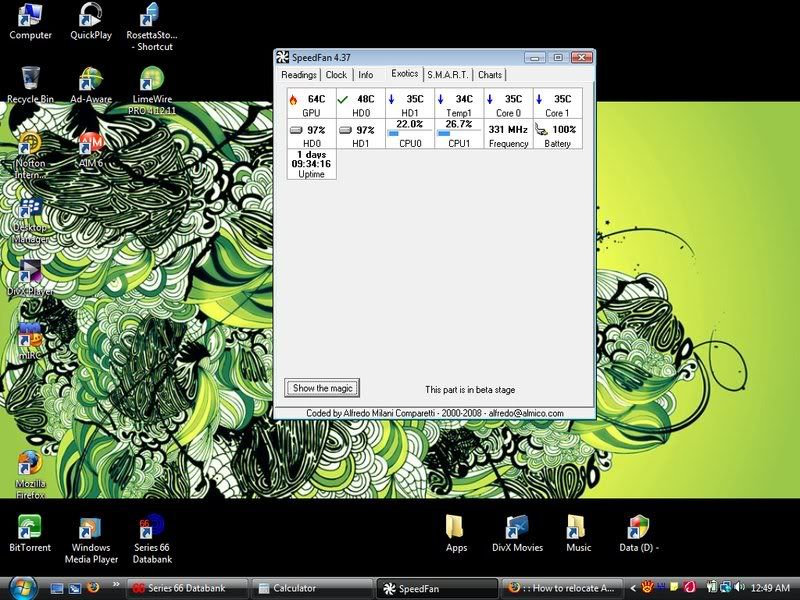Switch to Series 66 Databank taskbar button
The width and height of the screenshot is (800, 600).
tap(186, 588)
